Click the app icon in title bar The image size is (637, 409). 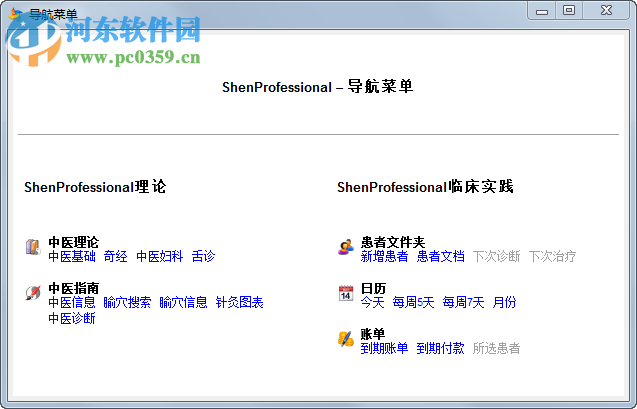(x=15, y=14)
